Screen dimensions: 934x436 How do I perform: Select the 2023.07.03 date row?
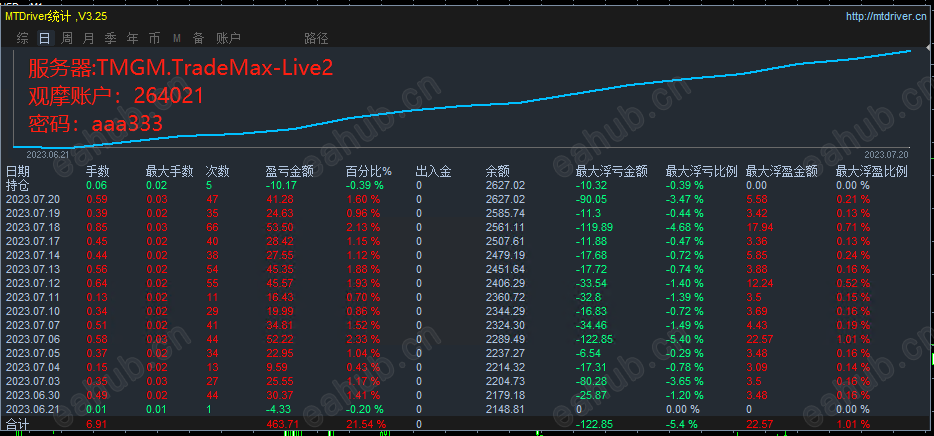(x=32, y=381)
